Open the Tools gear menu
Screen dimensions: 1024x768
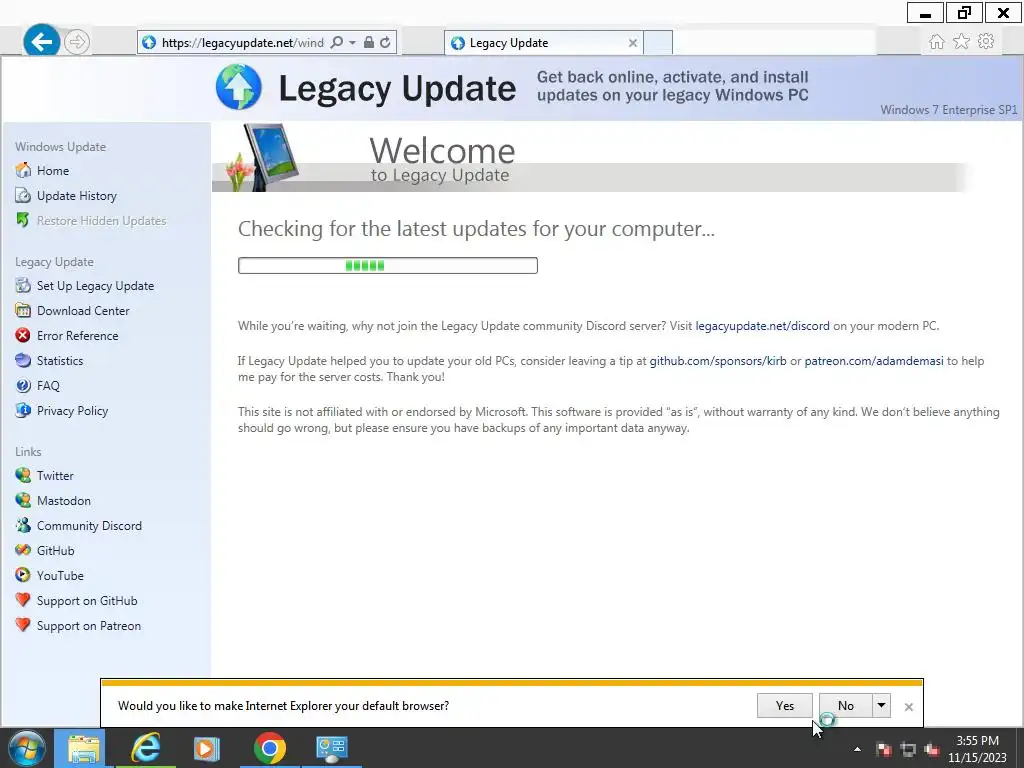pos(986,41)
